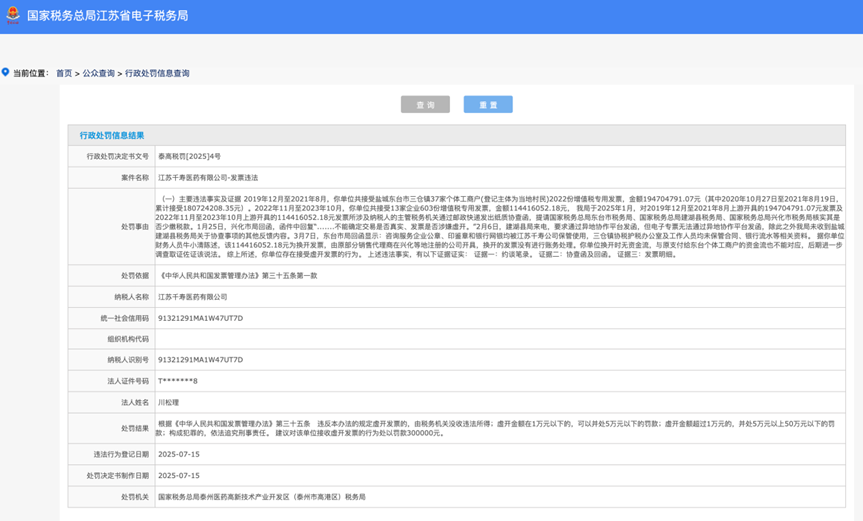The image size is (863, 521).
Task: Click the tax bureau emblem logo
Action: coord(12,16)
